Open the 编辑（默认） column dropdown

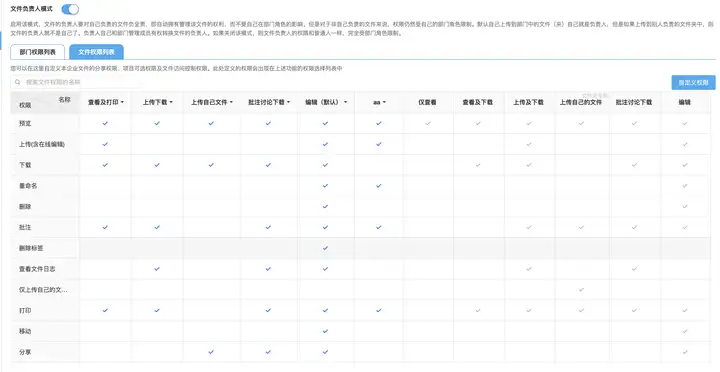pos(345,102)
